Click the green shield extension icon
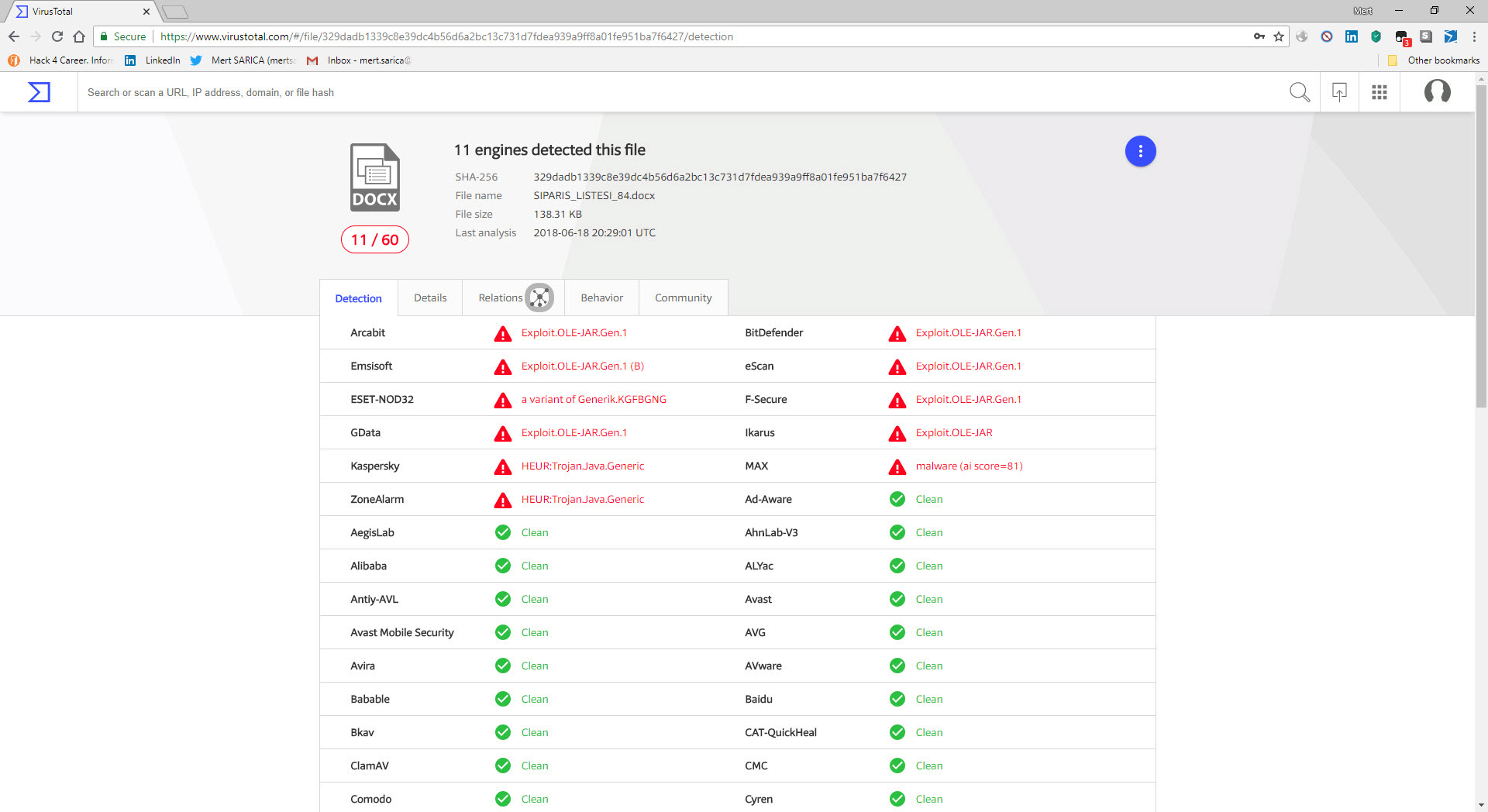This screenshot has height=812, width=1488. [1376, 36]
